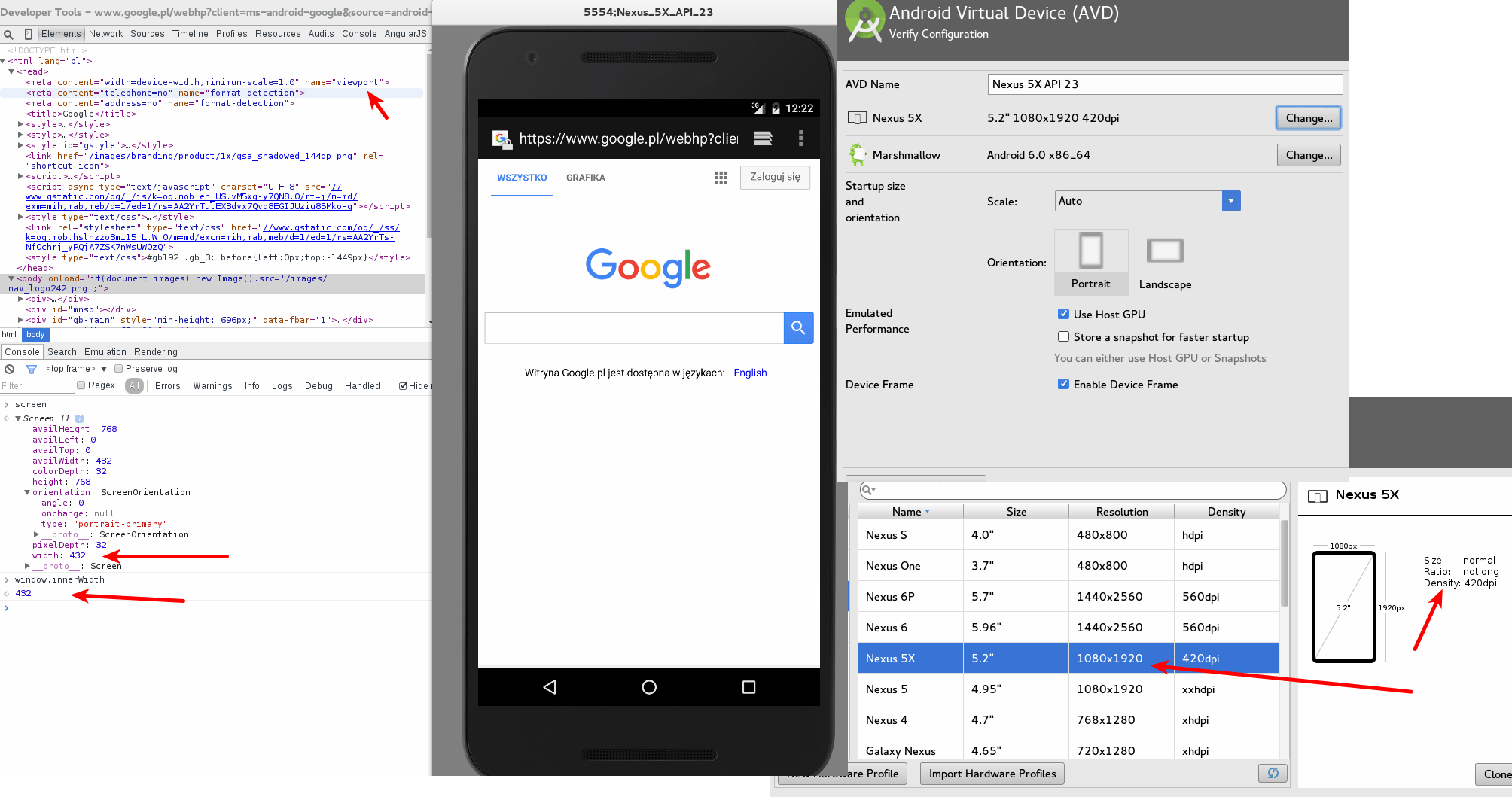The width and height of the screenshot is (1512, 797).
Task: Open the Sources tab in DevTools
Action: pos(147,34)
